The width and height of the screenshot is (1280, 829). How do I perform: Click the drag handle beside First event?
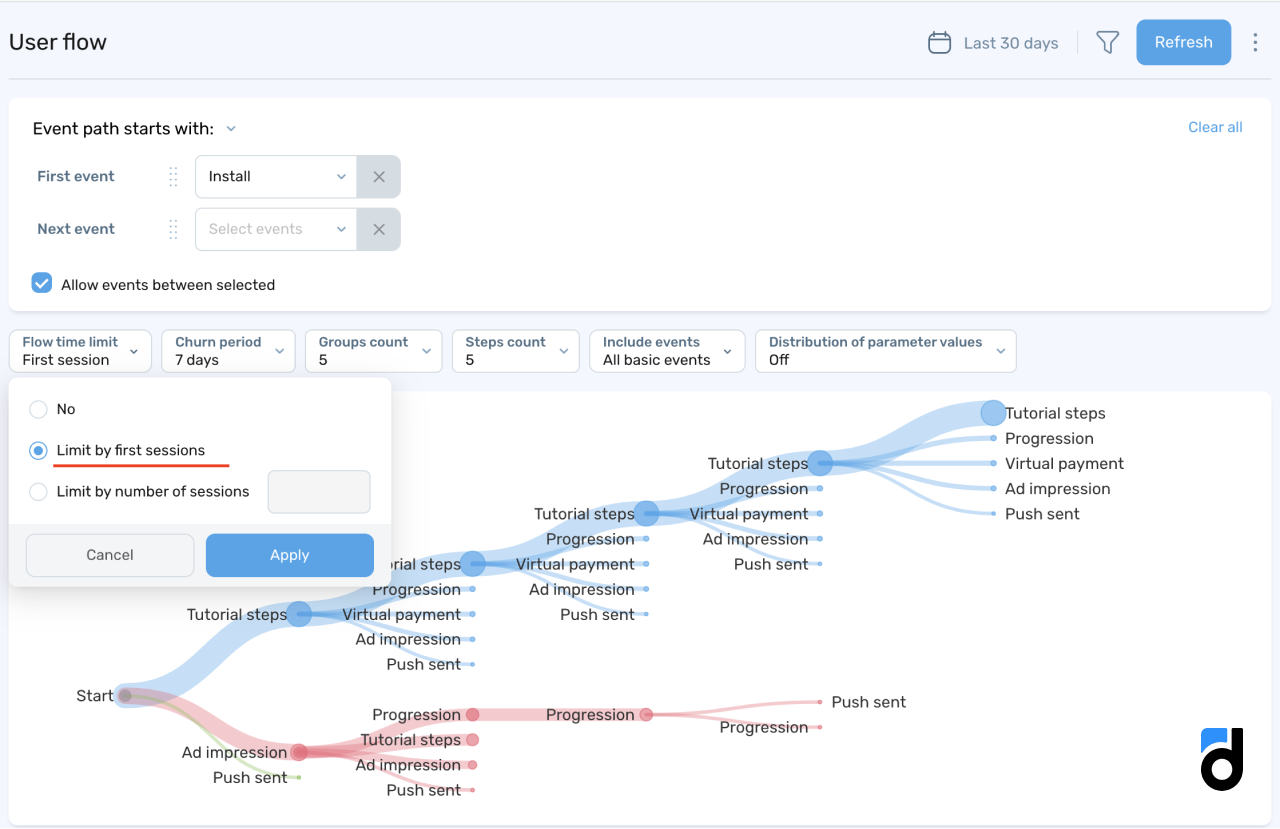[x=172, y=176]
